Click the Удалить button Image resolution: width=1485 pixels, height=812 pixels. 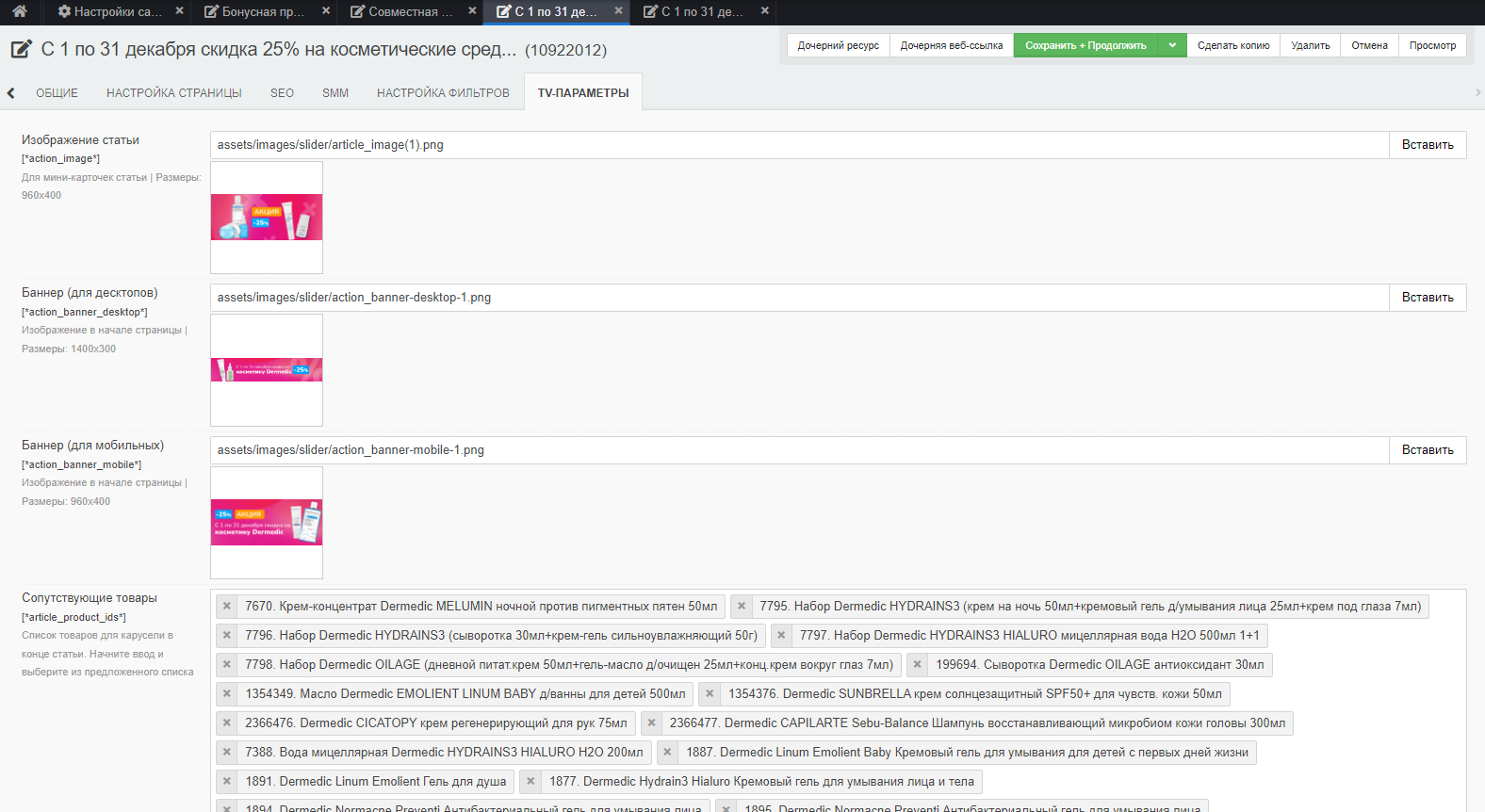pos(1311,45)
